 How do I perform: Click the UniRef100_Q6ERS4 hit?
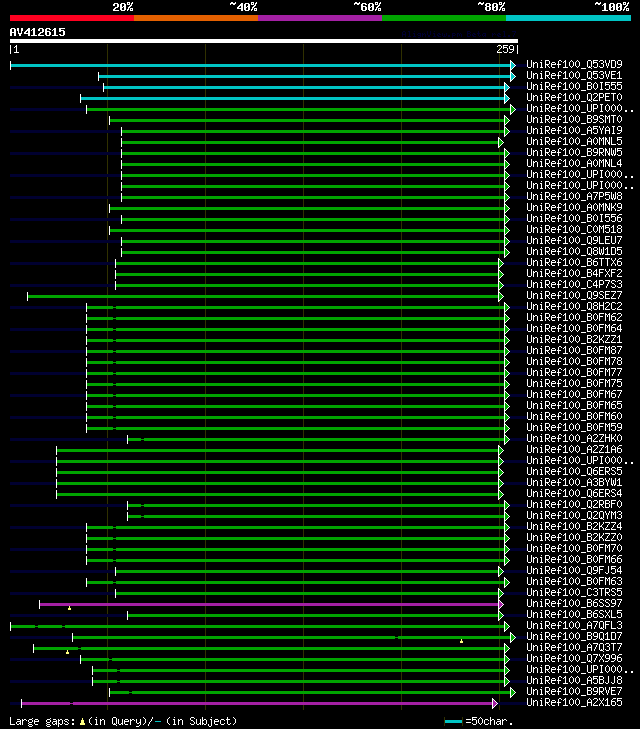[574, 493]
